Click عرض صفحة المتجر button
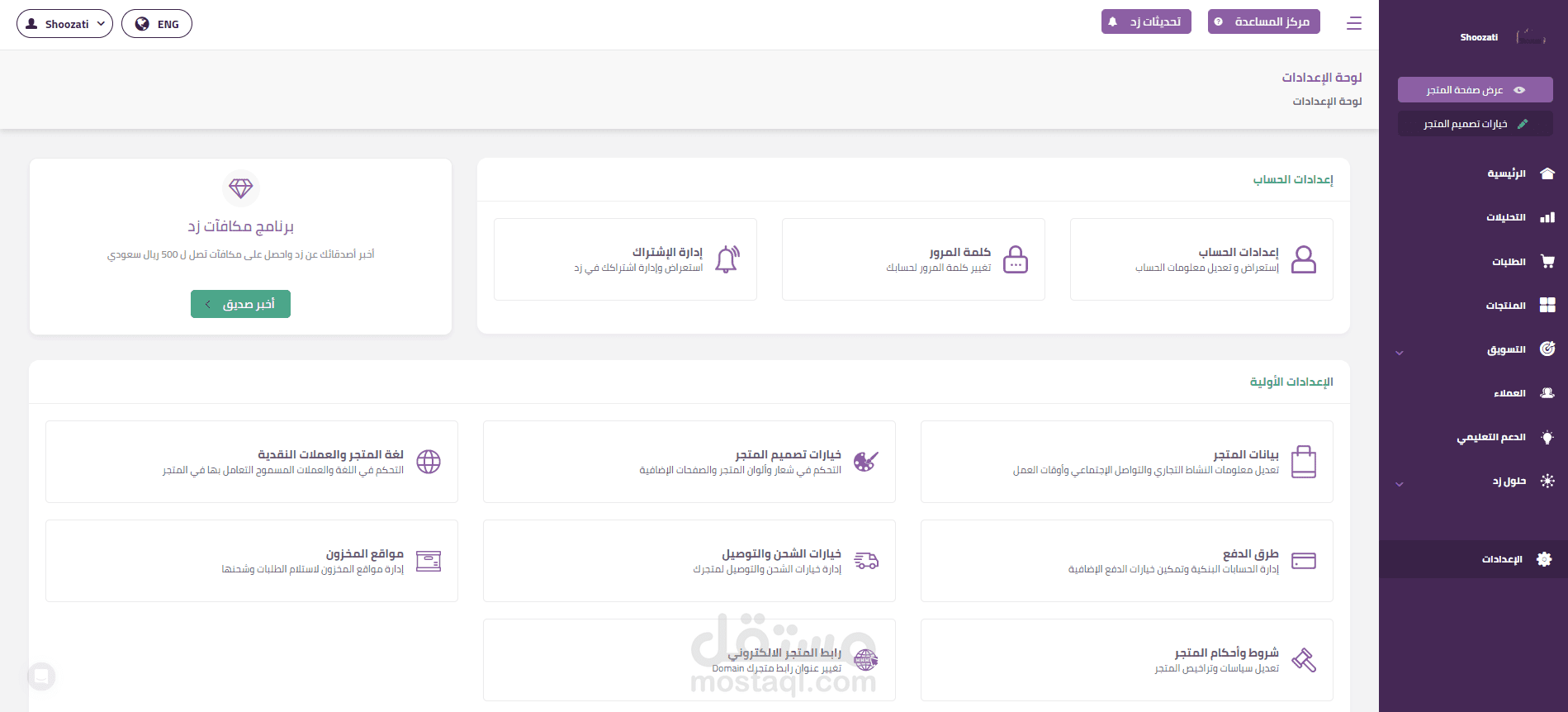 pyautogui.click(x=1475, y=90)
